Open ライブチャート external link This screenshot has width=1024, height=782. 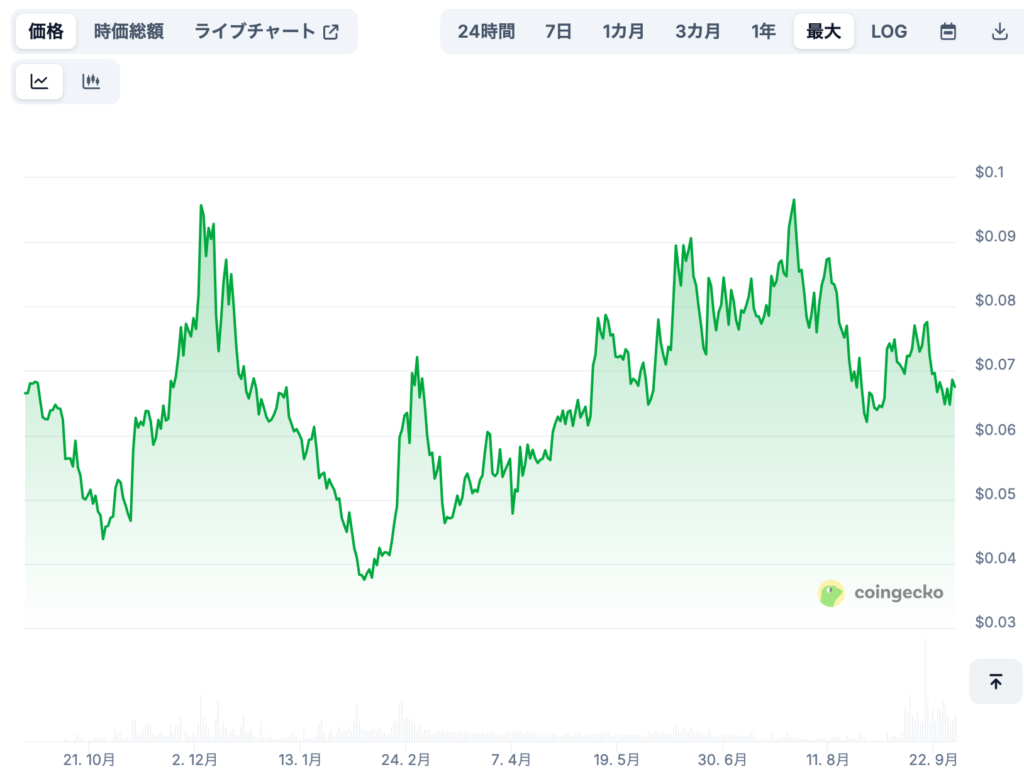[266, 31]
